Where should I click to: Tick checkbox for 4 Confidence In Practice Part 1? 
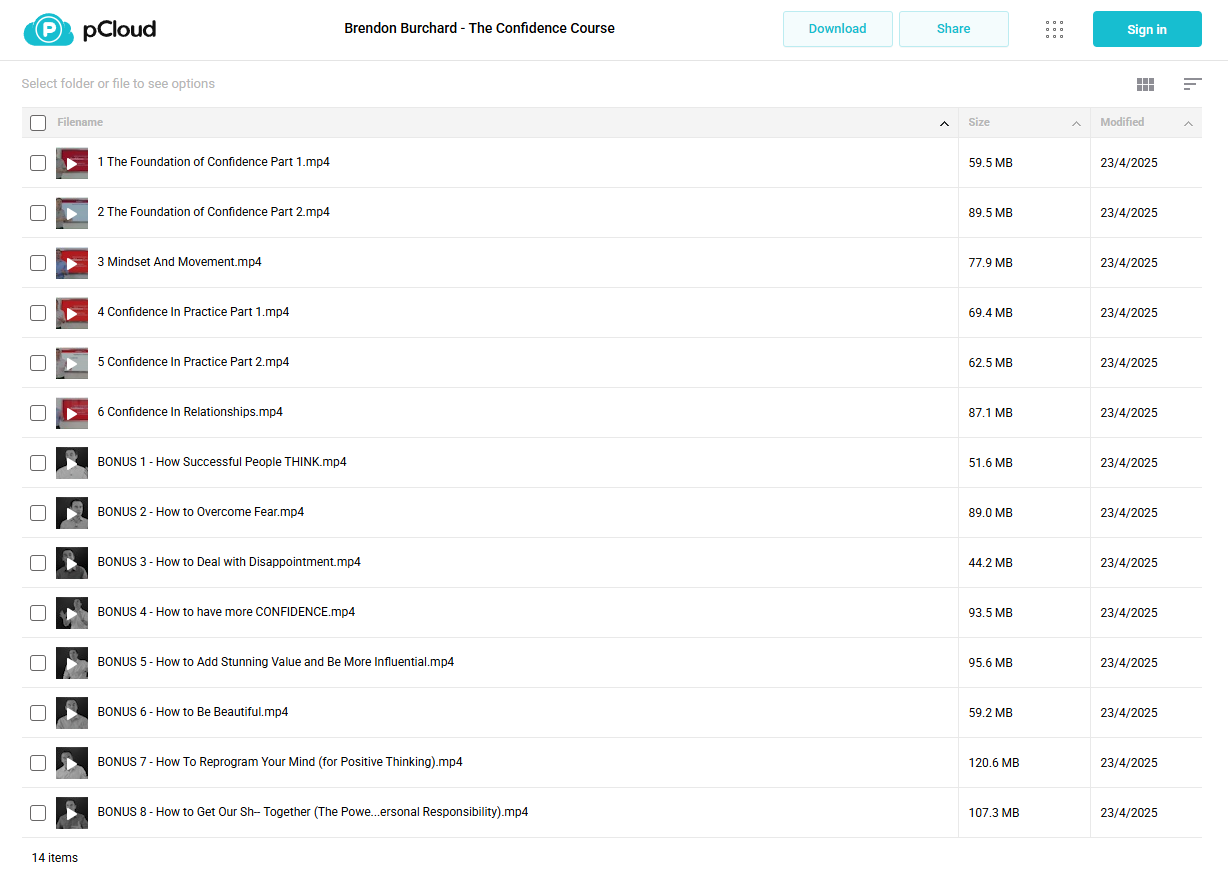[x=38, y=313]
